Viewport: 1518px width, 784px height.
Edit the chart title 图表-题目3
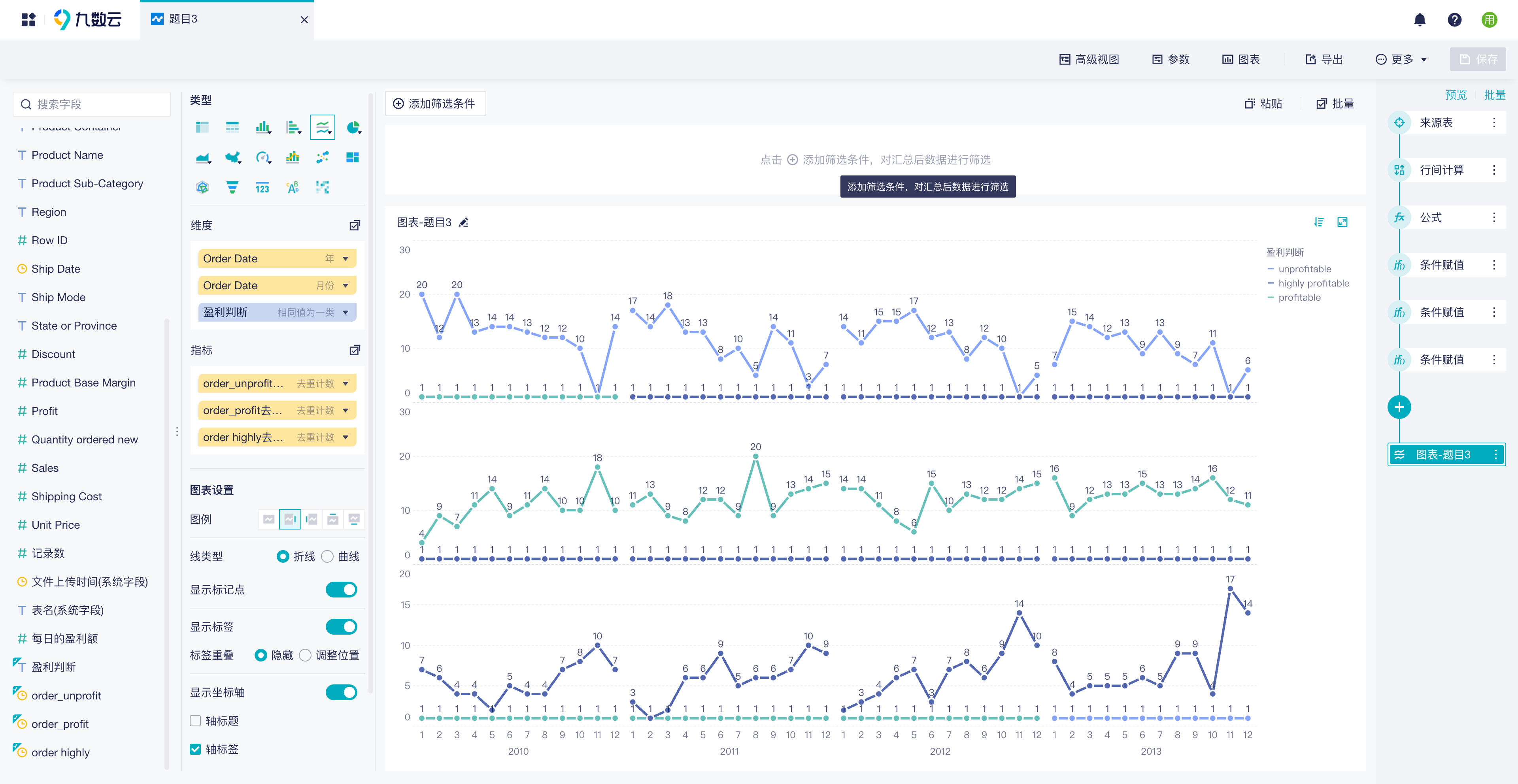tap(464, 222)
